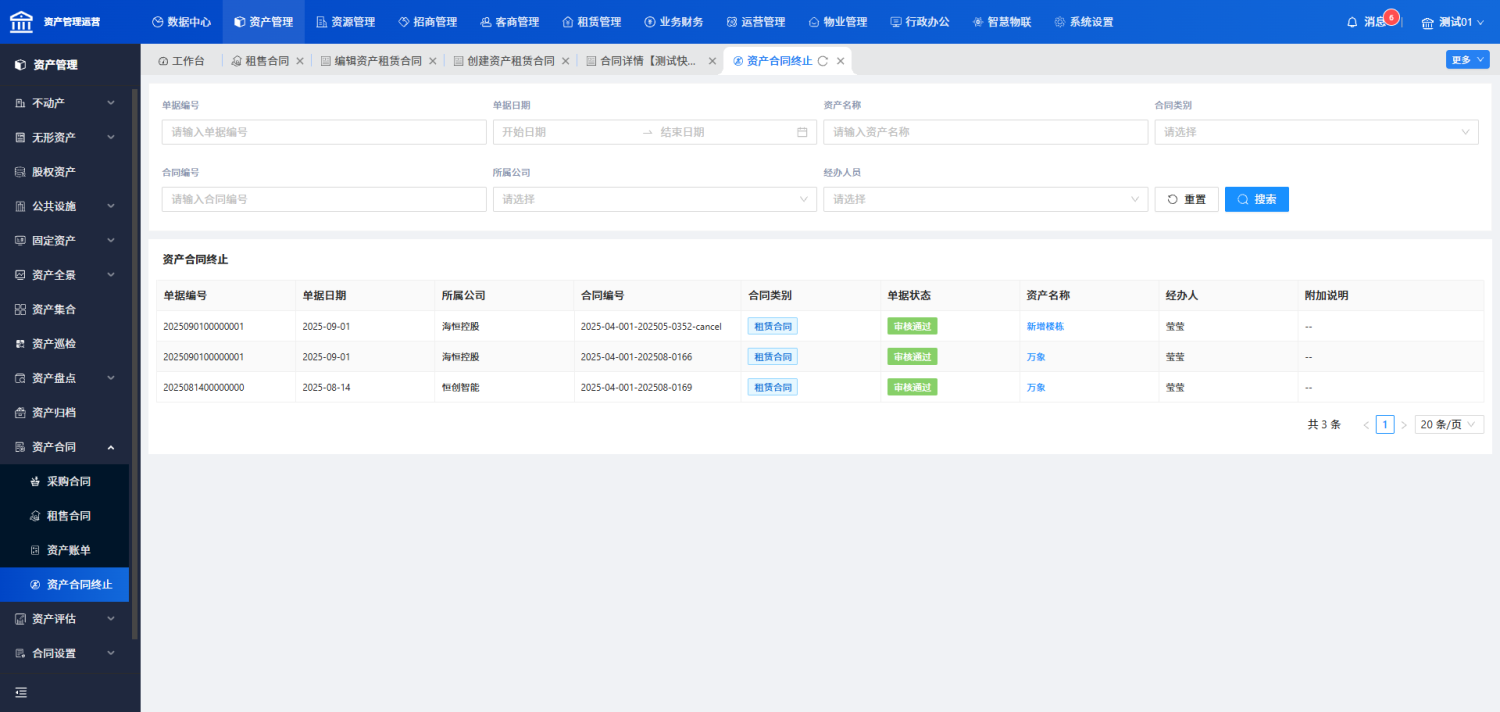Screen dimensions: 1500x712
Task: Expand the 不动产 sidebar chevron
Action: coord(110,103)
